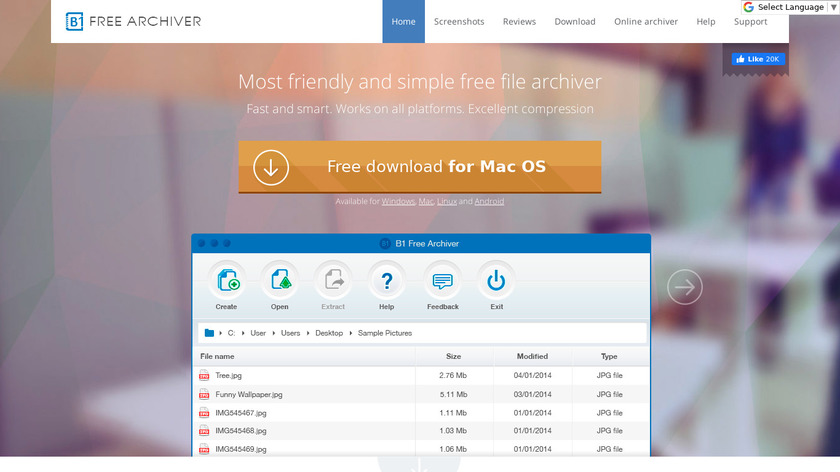Click the JPG icon beside Tree.jpg

point(204,376)
